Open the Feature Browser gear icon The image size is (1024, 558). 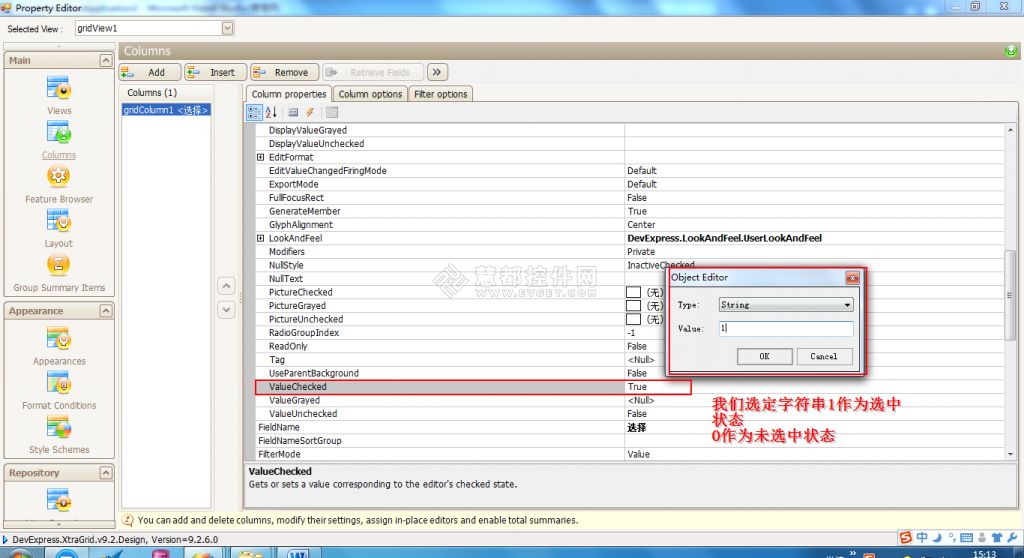coord(58,176)
